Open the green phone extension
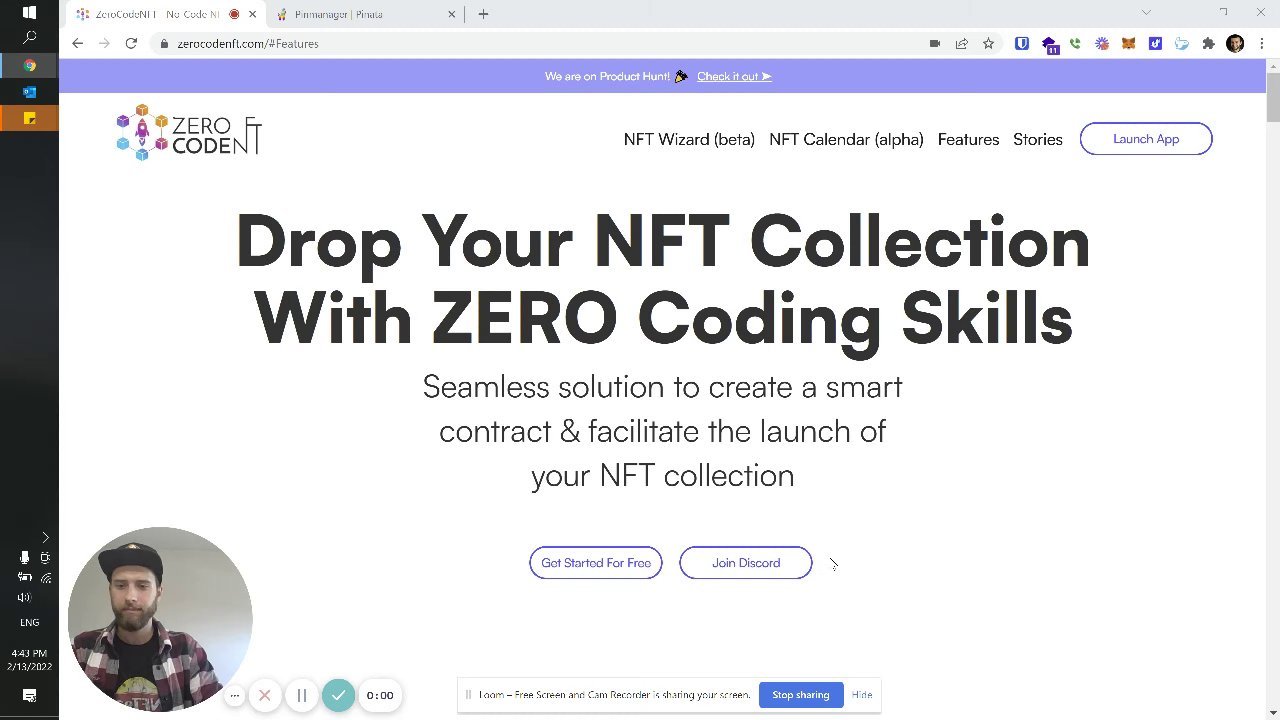The width and height of the screenshot is (1280, 720). (x=1075, y=43)
